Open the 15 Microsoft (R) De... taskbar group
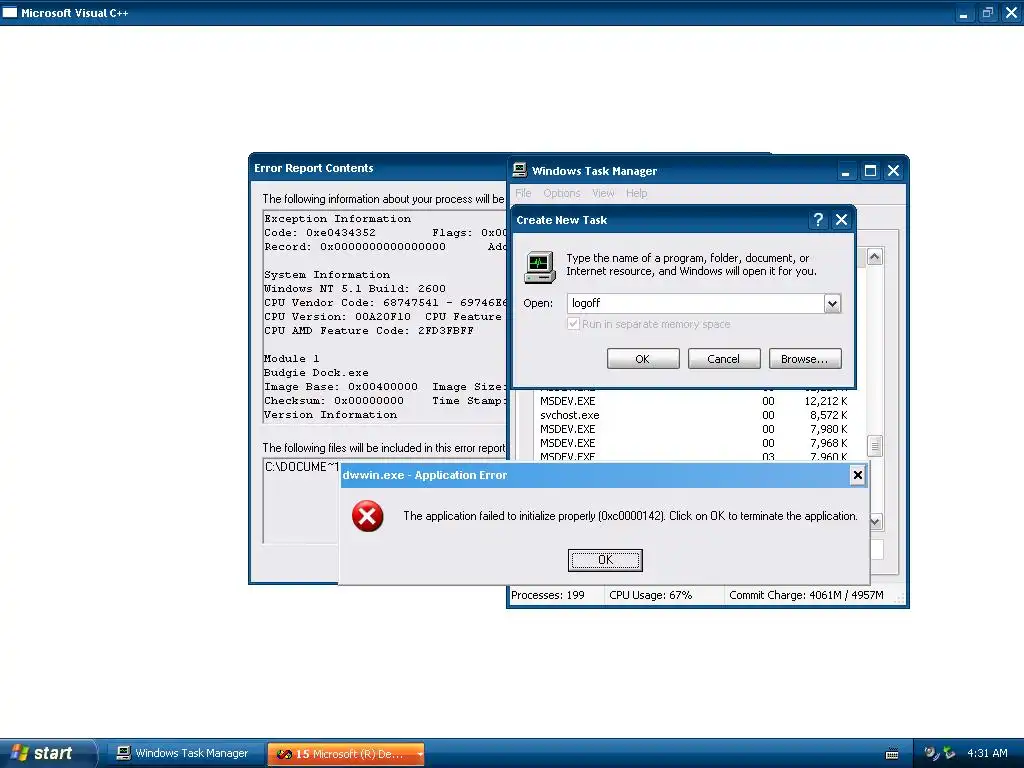1024x768 pixels. [345, 754]
